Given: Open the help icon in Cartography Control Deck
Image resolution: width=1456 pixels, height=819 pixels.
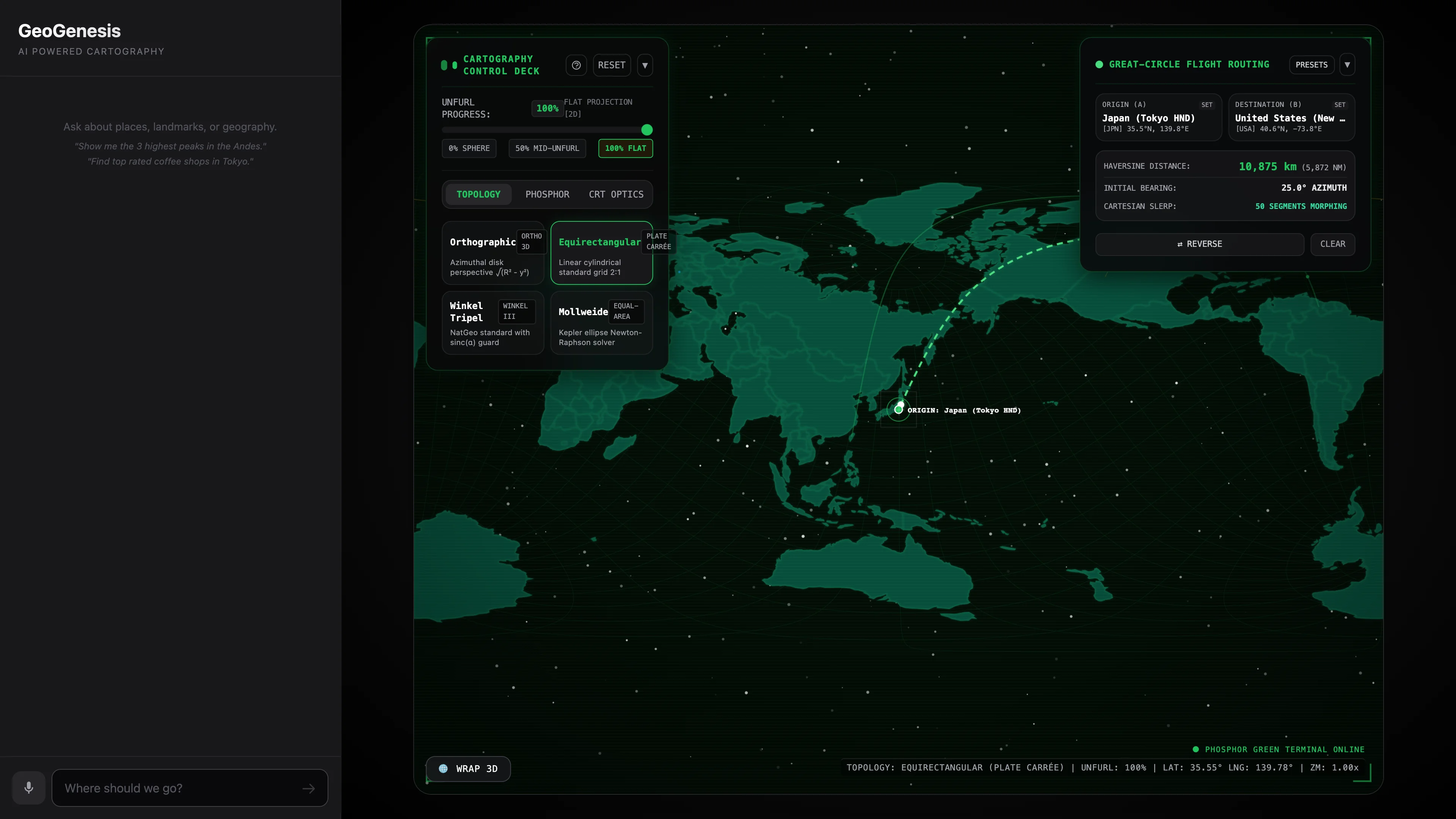Looking at the screenshot, I should [x=576, y=65].
